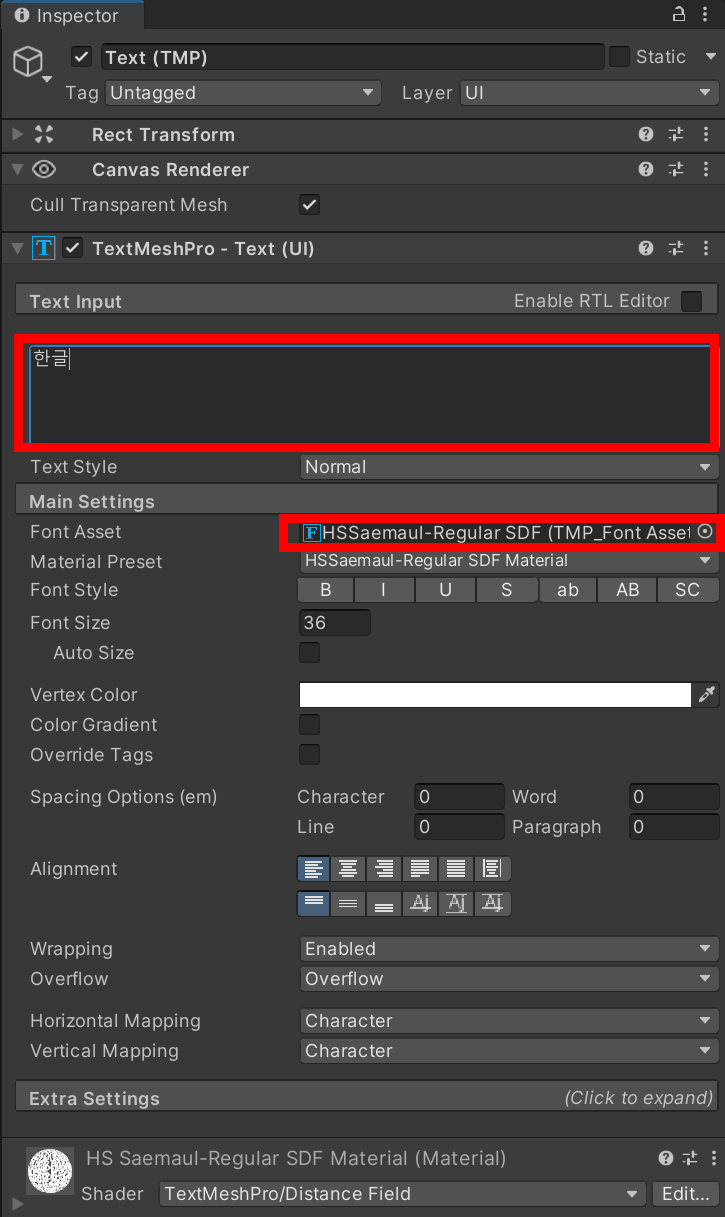Collapse the Canvas Renderer component
The width and height of the screenshot is (725, 1217).
[17, 170]
